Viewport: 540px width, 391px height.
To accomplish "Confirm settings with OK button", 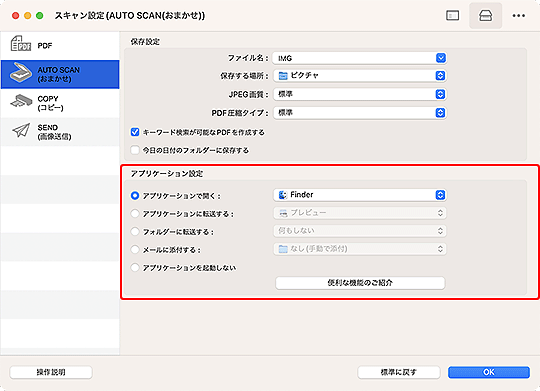I will tap(489, 372).
